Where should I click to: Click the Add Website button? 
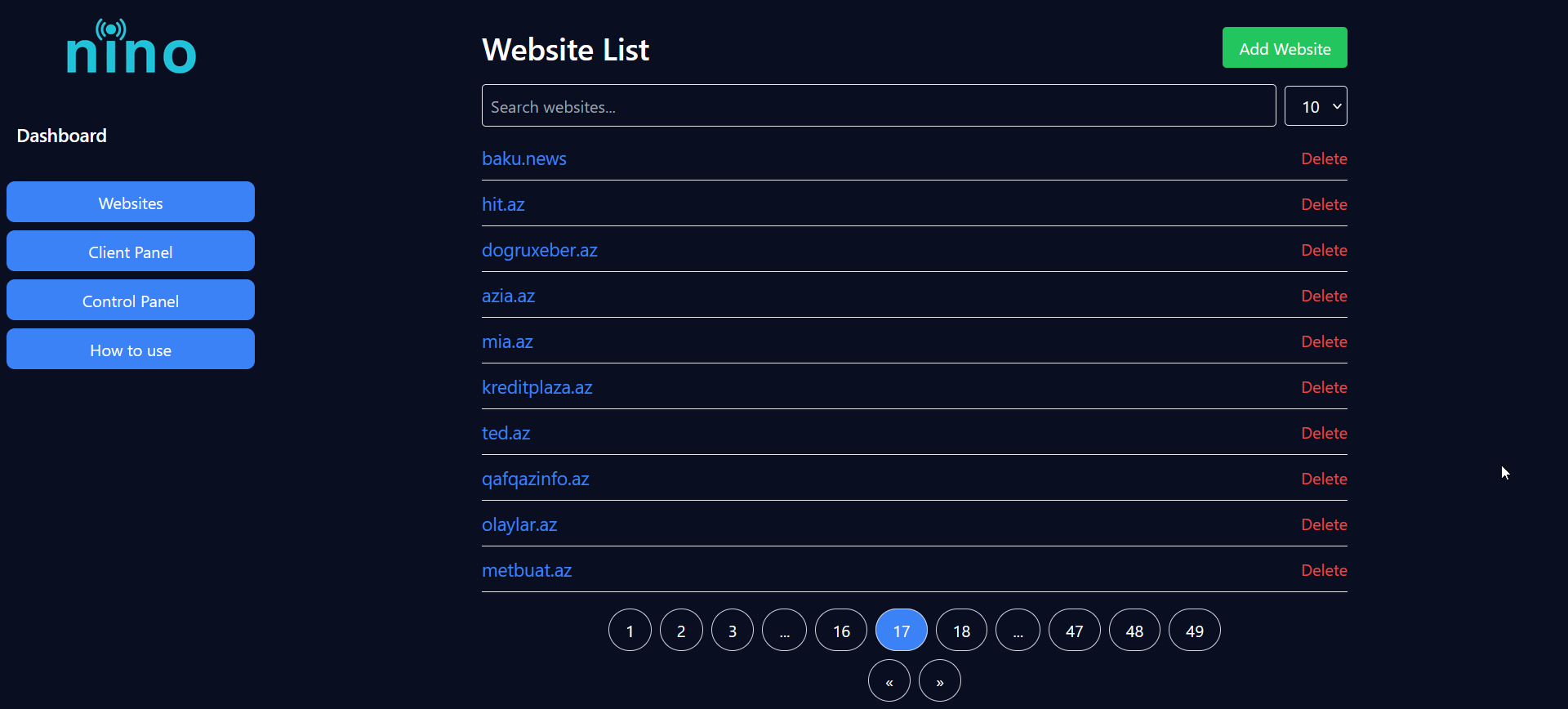1285,47
